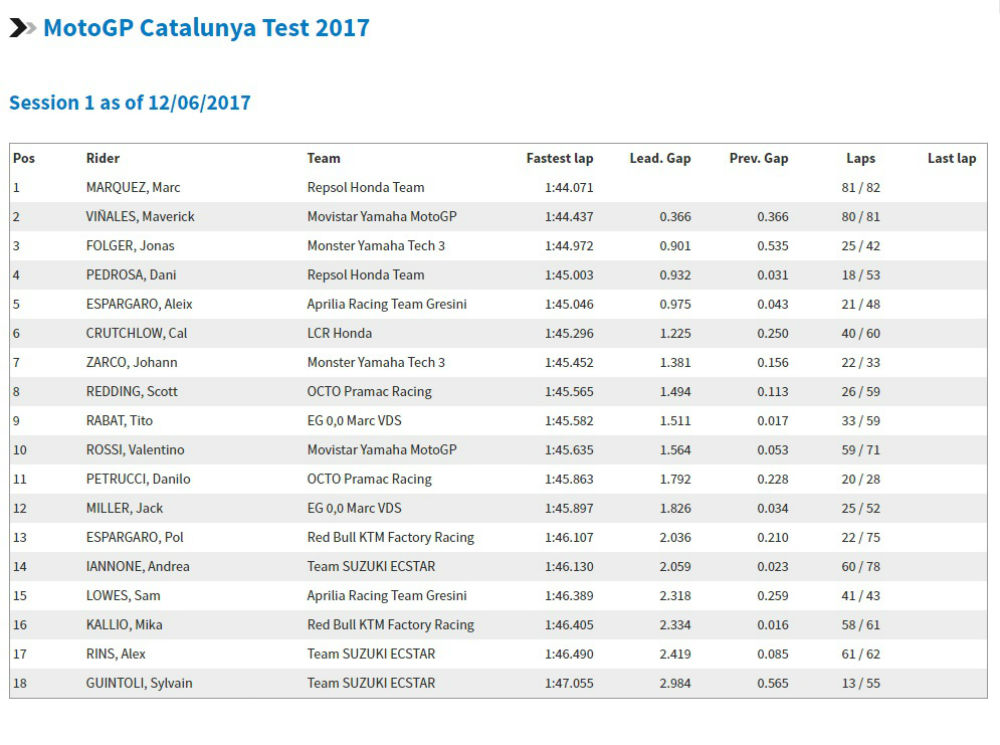
Task: Select the Prev. Gap column header
Action: 758,158
